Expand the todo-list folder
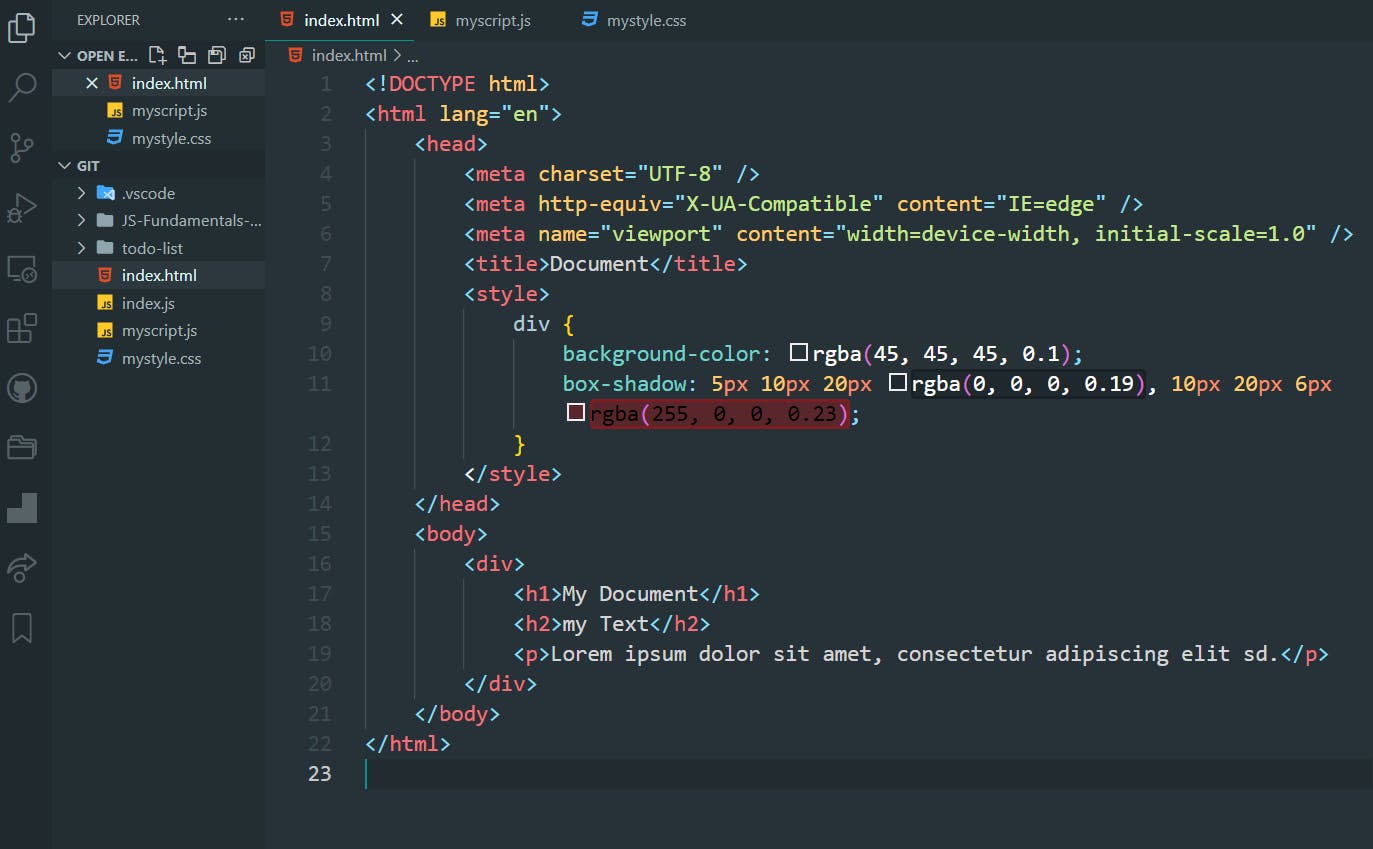 point(82,248)
